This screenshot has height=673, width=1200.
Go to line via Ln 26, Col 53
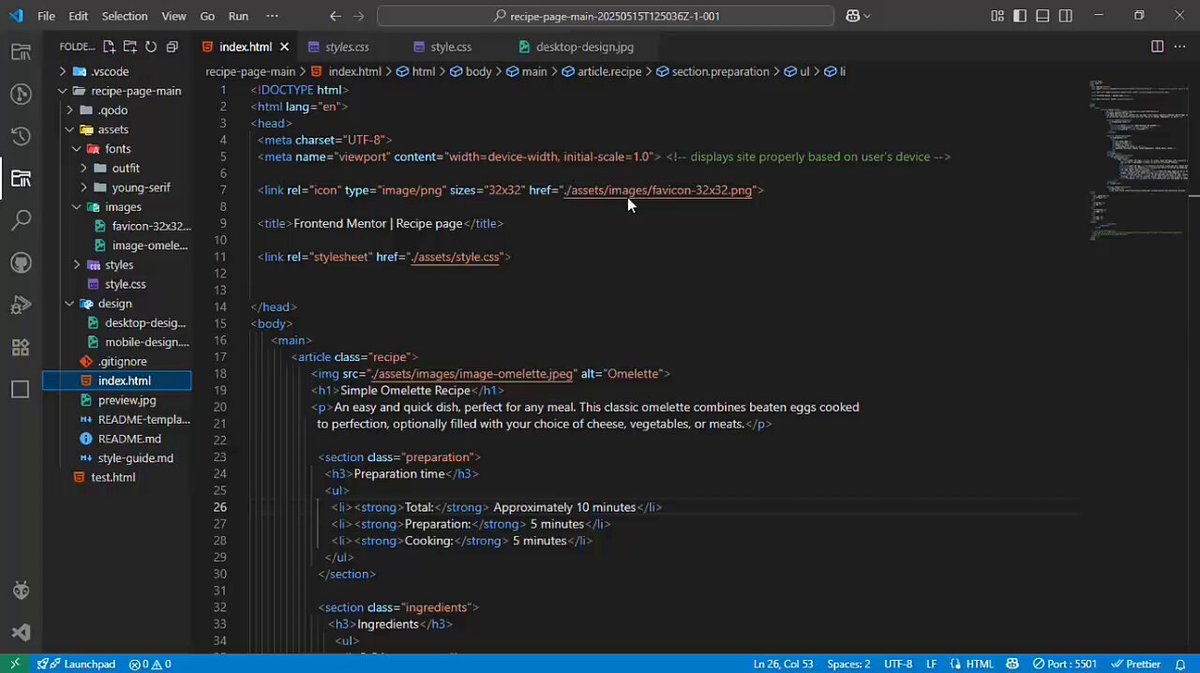coord(783,664)
